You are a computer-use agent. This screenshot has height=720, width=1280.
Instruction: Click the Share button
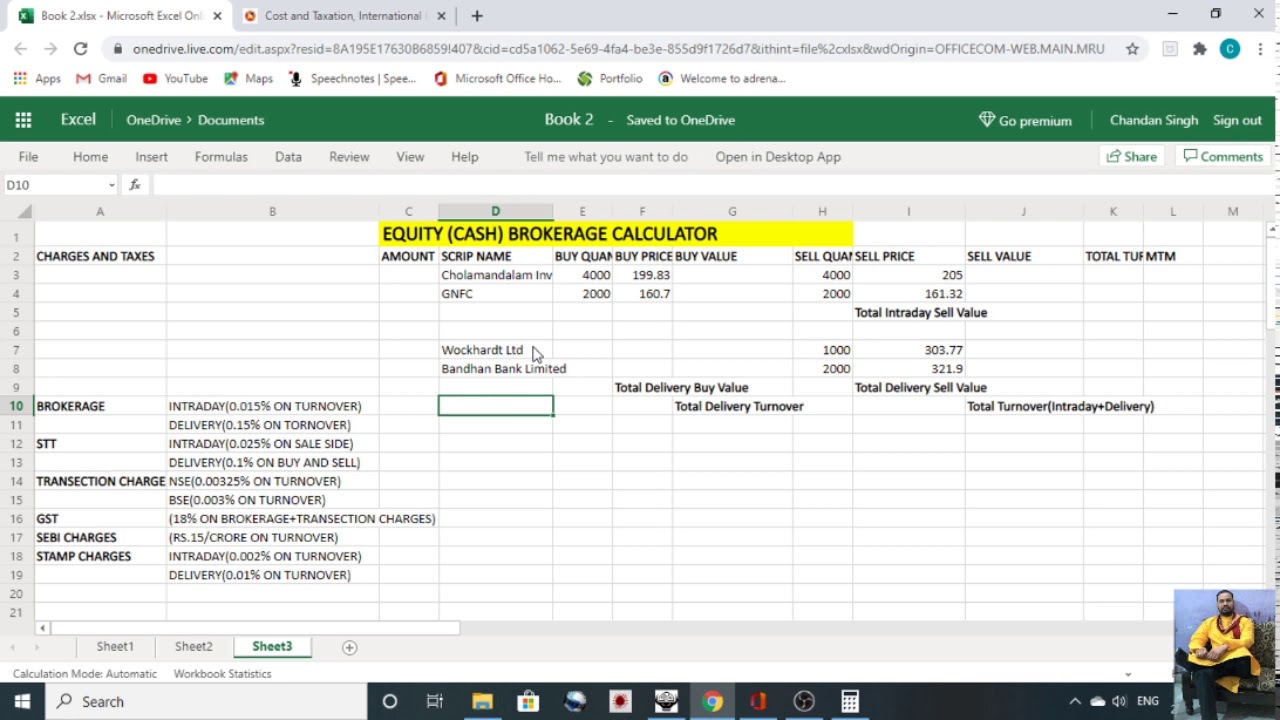pos(1131,157)
